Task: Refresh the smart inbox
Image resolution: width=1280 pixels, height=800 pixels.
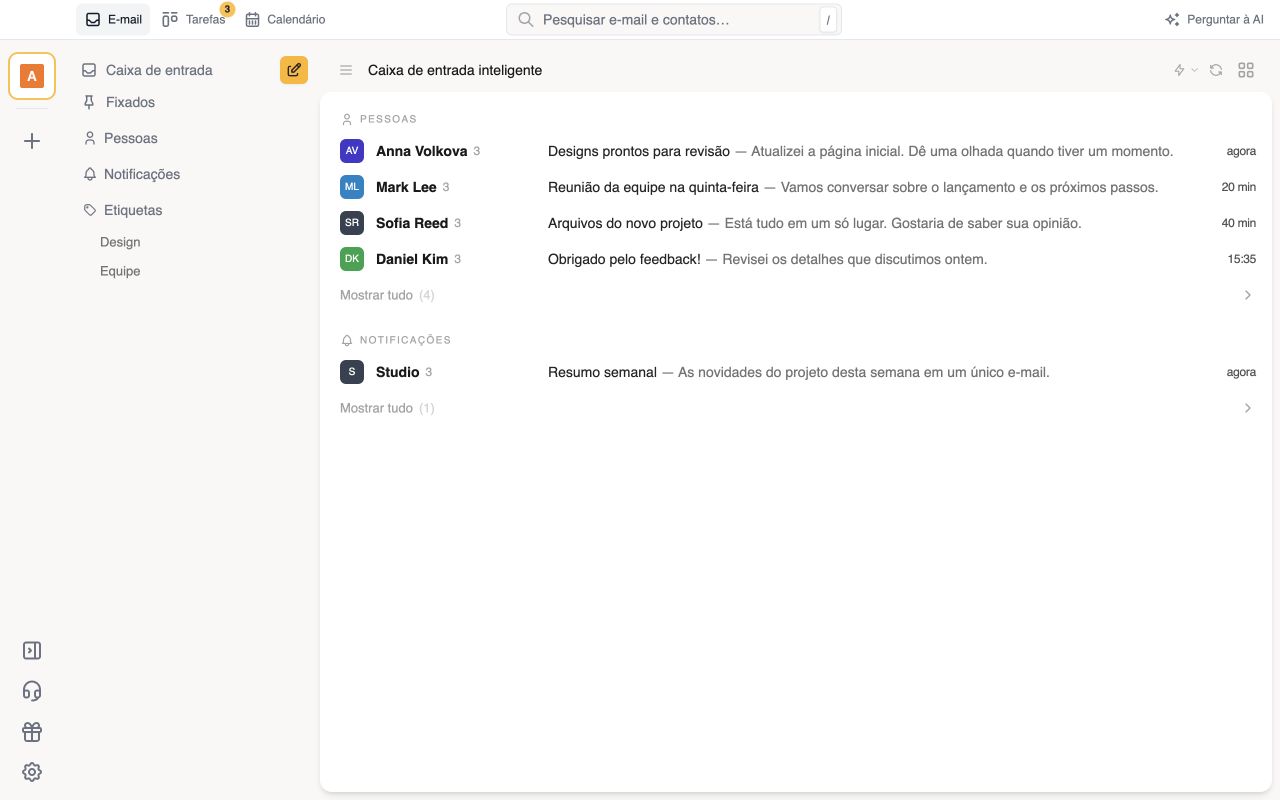Action: [1216, 70]
